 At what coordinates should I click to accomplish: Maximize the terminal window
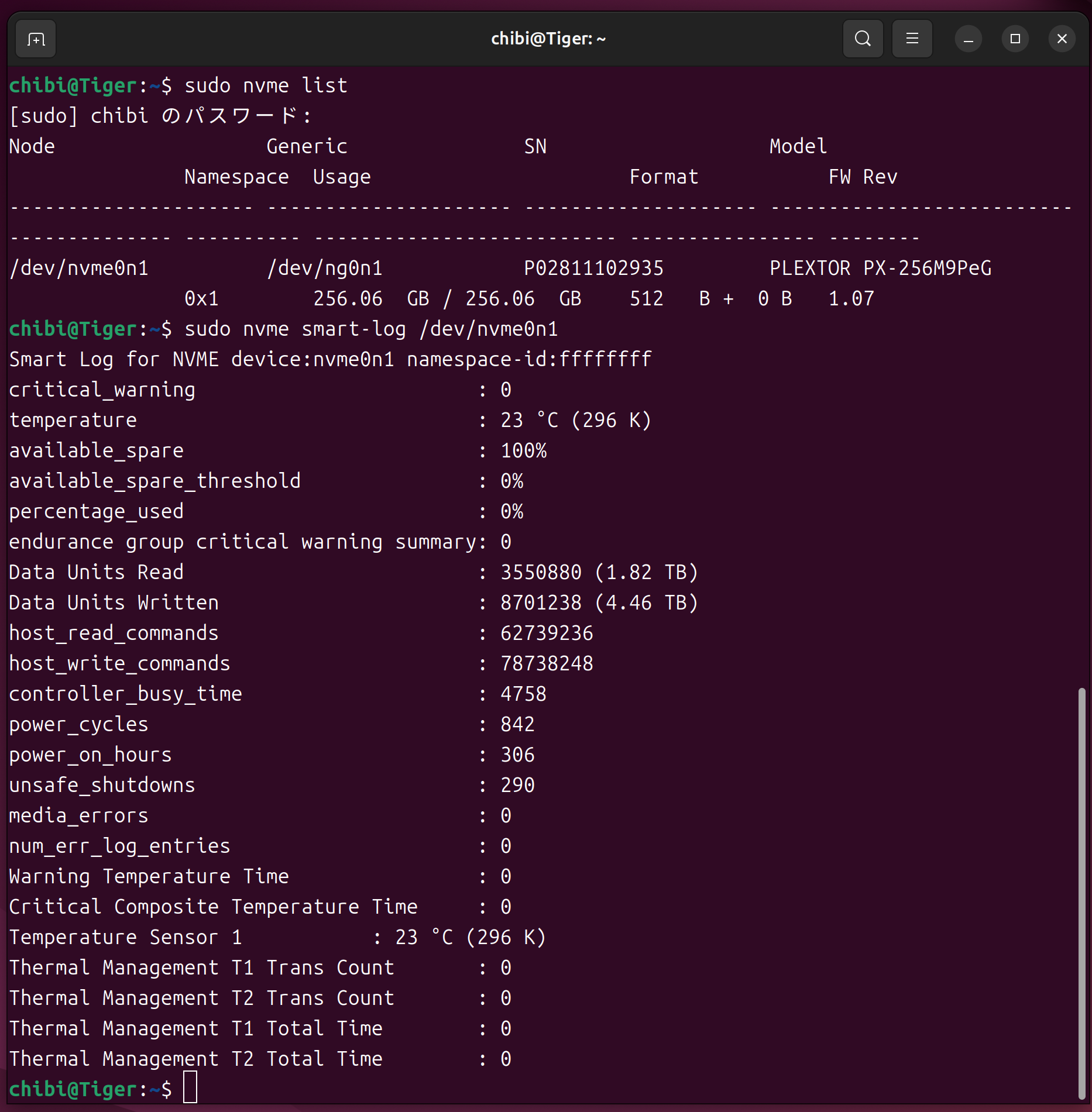(1015, 39)
